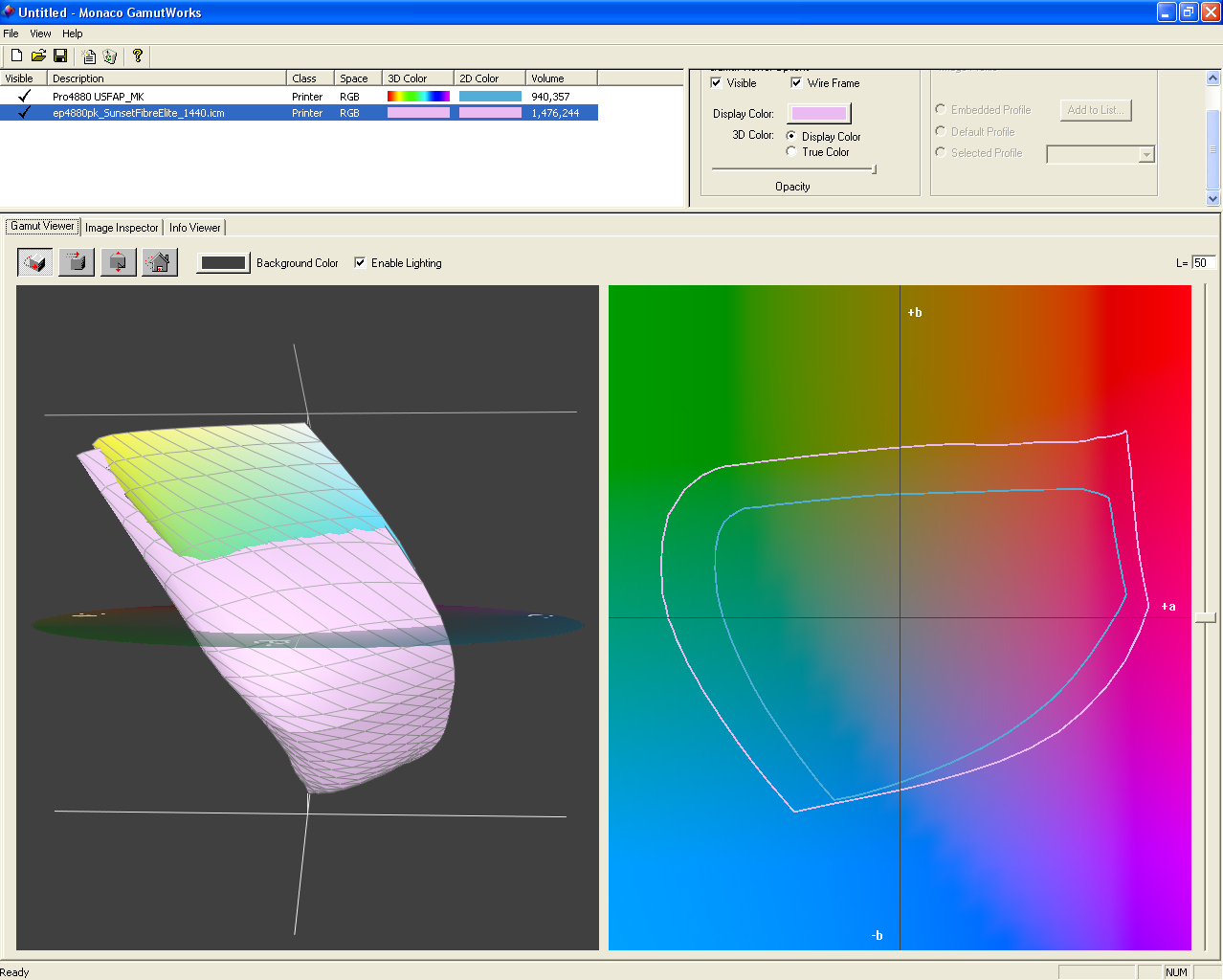This screenshot has height=980, width=1223.
Task: Click the Open file folder icon
Action: (x=38, y=56)
